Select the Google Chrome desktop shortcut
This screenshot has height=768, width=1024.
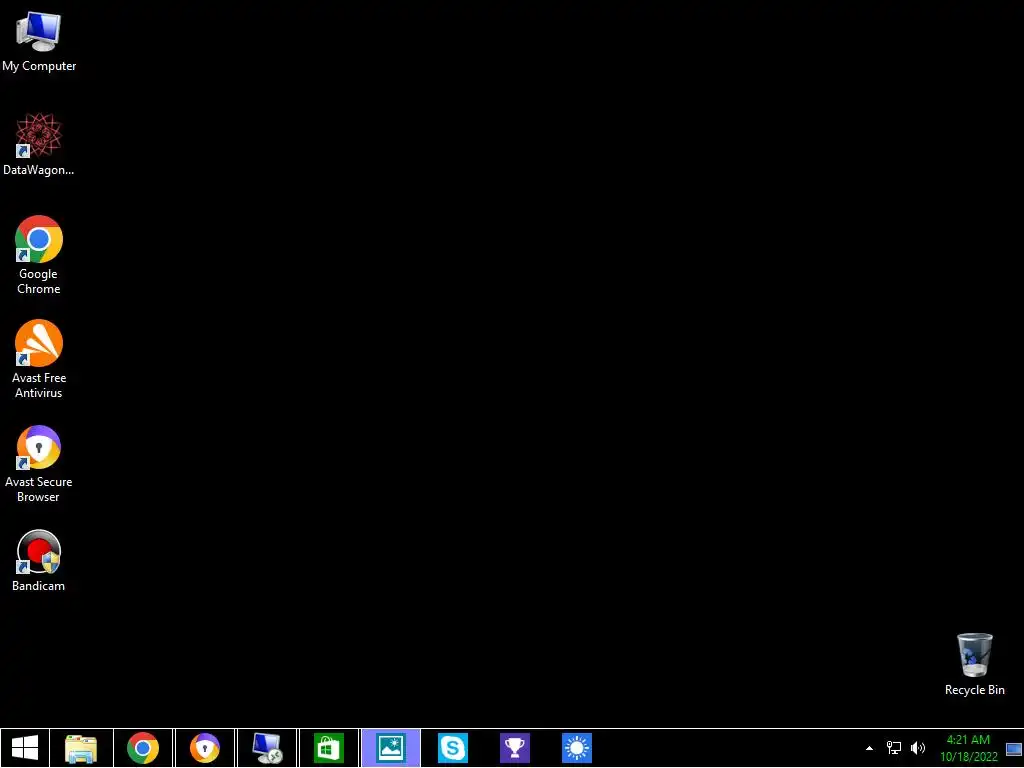tap(39, 255)
